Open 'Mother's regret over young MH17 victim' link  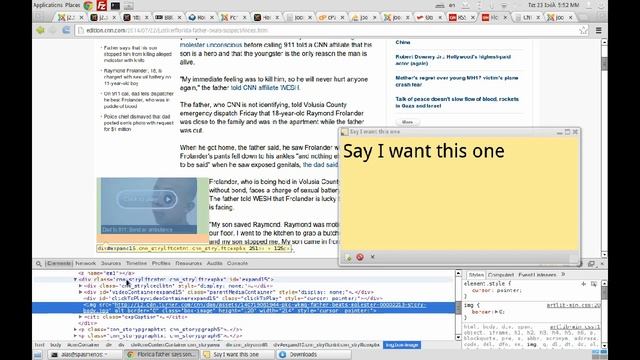pos(457,81)
